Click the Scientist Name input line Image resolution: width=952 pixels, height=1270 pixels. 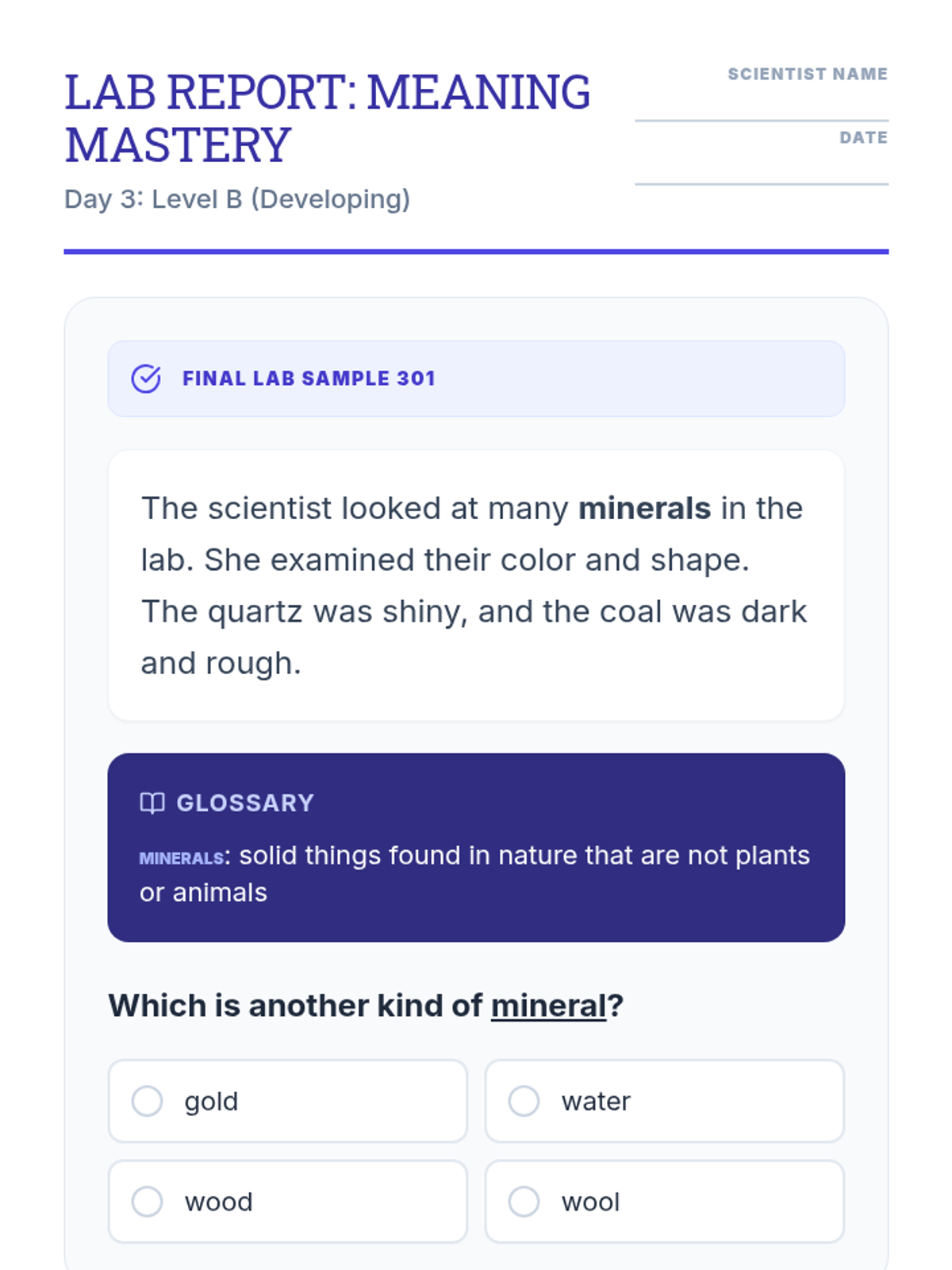click(762, 107)
